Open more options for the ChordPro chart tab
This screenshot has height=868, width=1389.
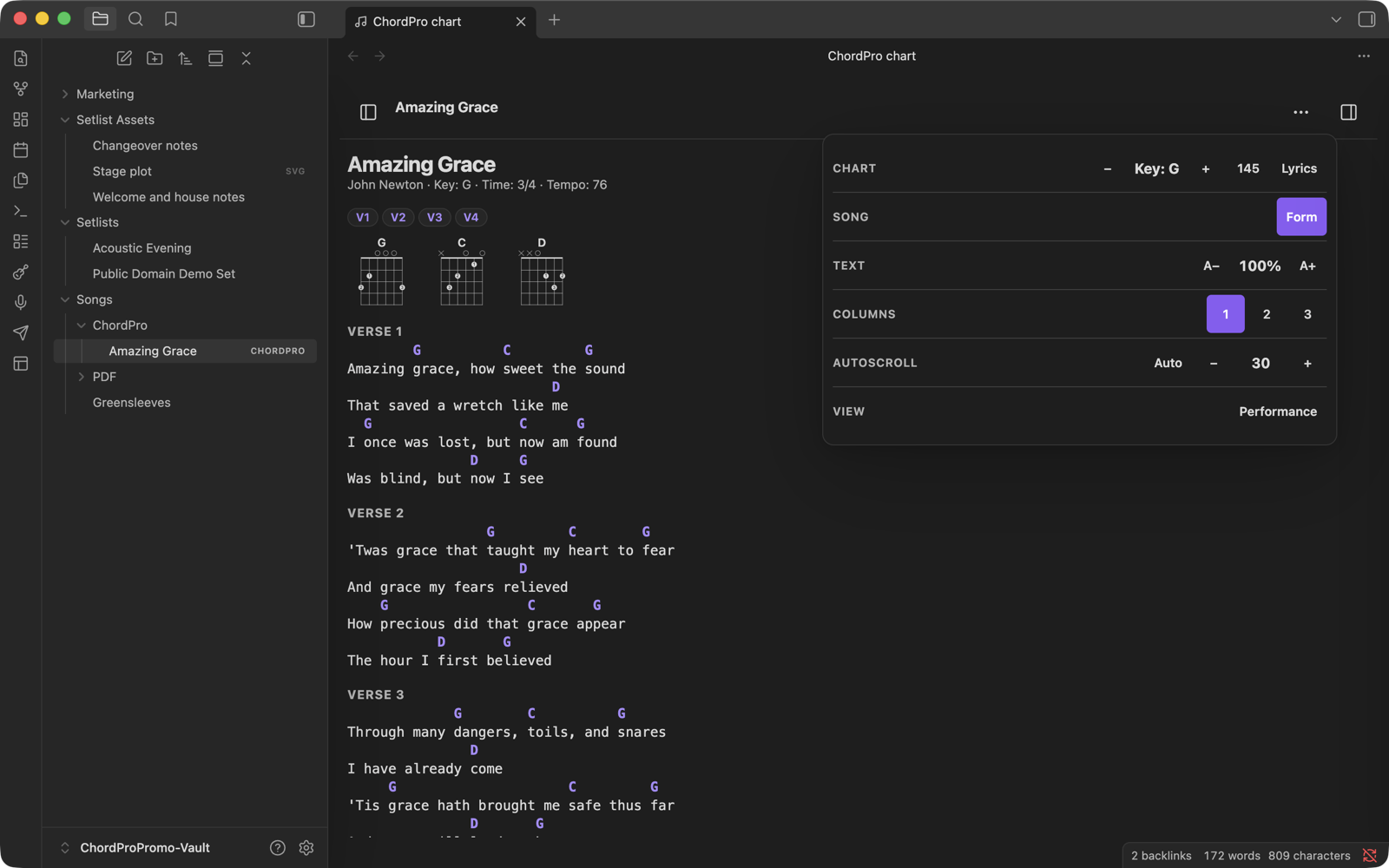pos(1364,56)
